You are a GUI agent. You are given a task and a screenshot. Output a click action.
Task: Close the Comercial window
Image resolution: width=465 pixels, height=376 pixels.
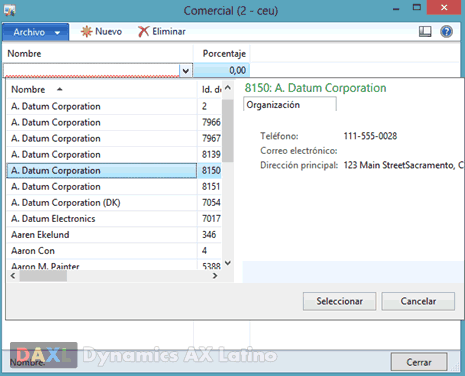pyautogui.click(x=444, y=7)
